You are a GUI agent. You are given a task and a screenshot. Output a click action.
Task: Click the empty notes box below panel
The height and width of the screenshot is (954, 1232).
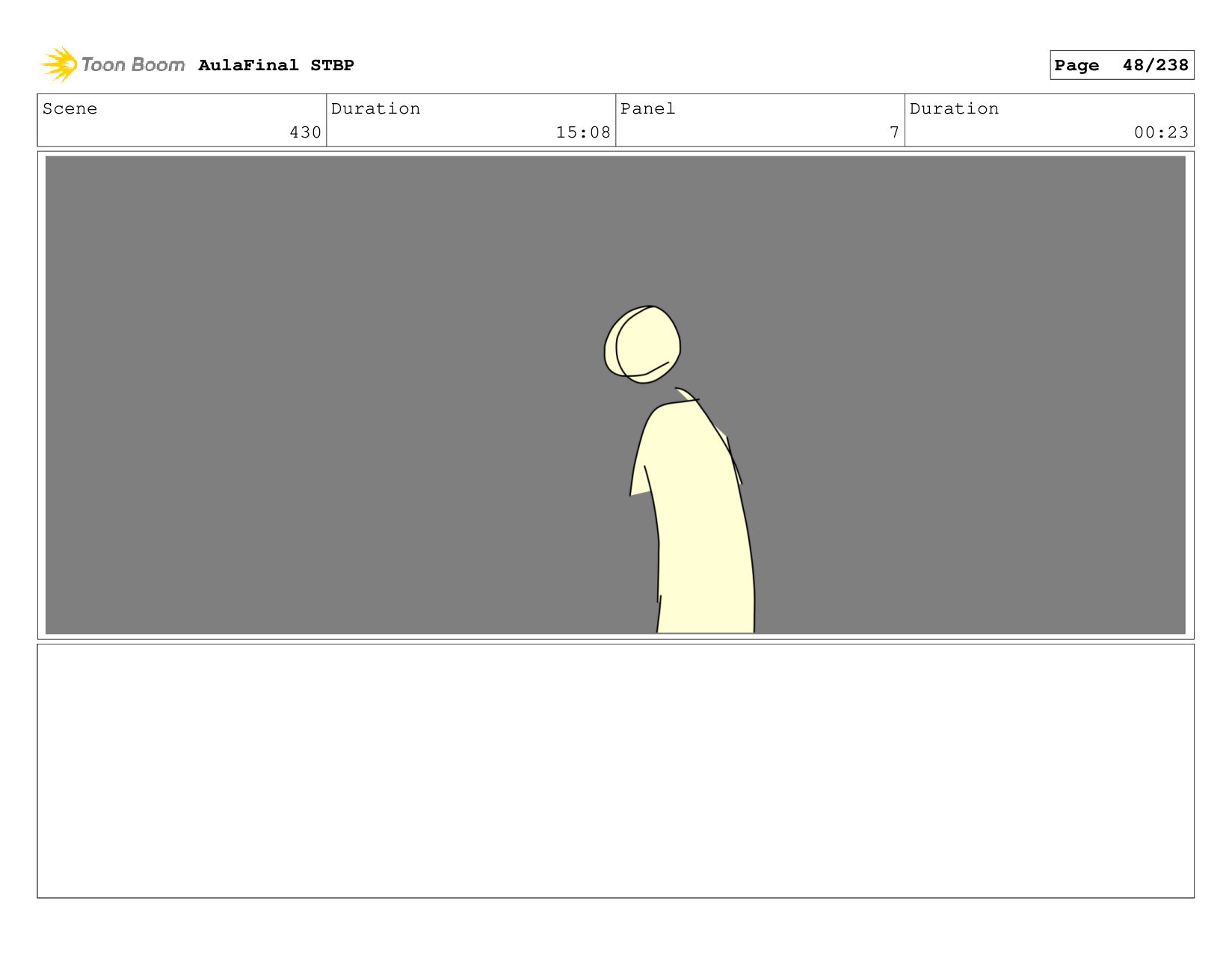coord(615,771)
